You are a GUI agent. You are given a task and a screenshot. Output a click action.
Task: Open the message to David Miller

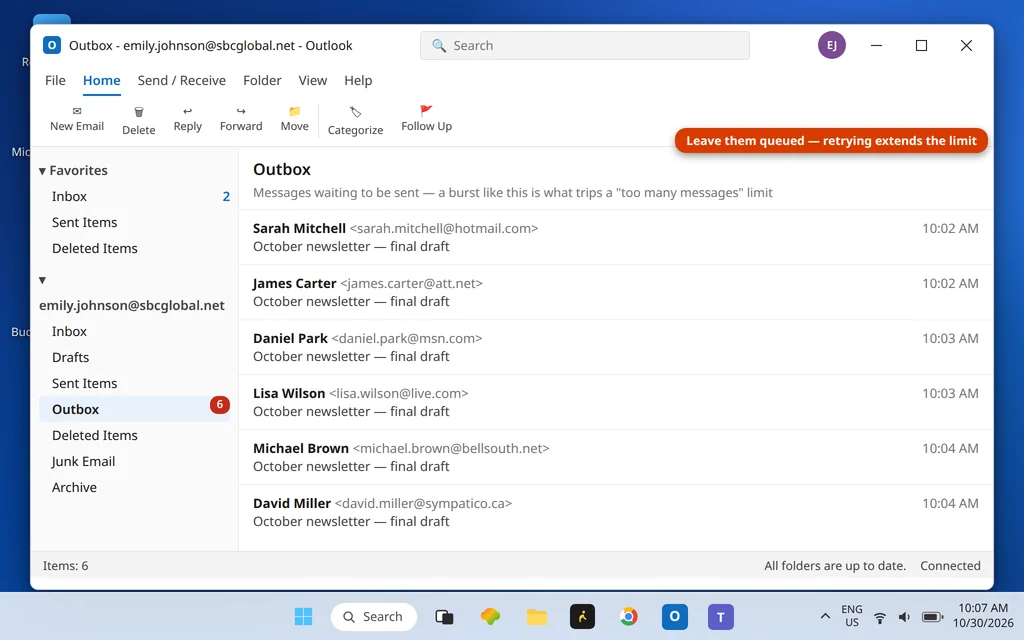point(616,512)
